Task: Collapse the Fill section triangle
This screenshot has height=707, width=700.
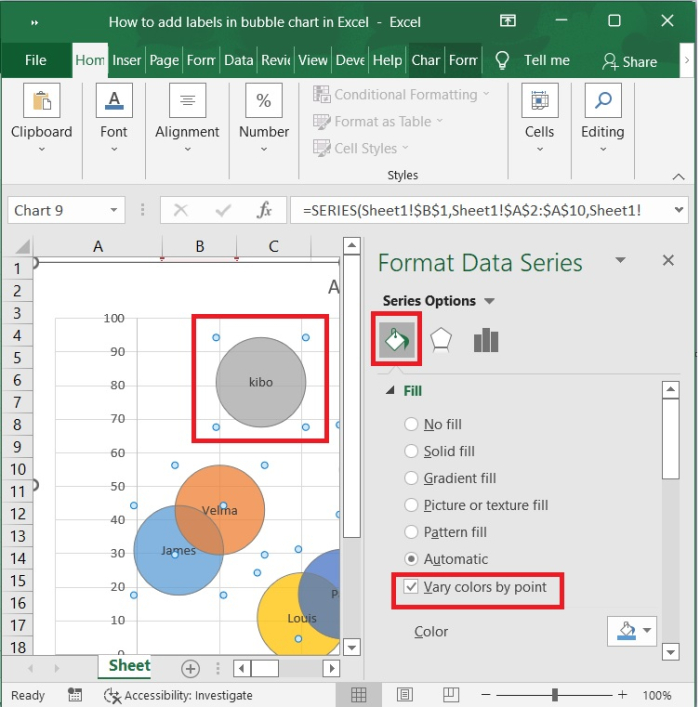Action: (x=390, y=390)
